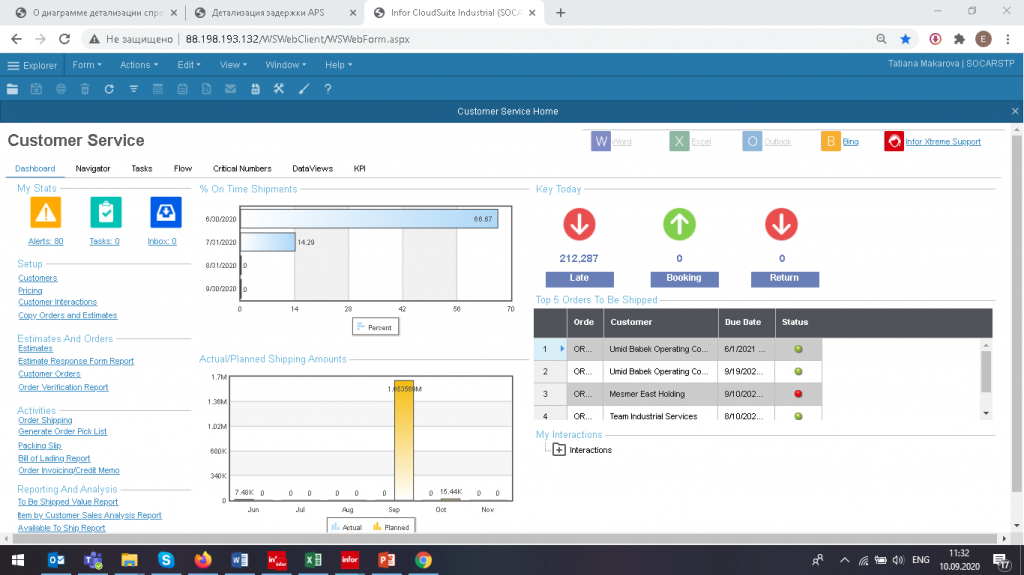
Task: Open PowerPoint from the taskbar
Action: tap(387, 560)
